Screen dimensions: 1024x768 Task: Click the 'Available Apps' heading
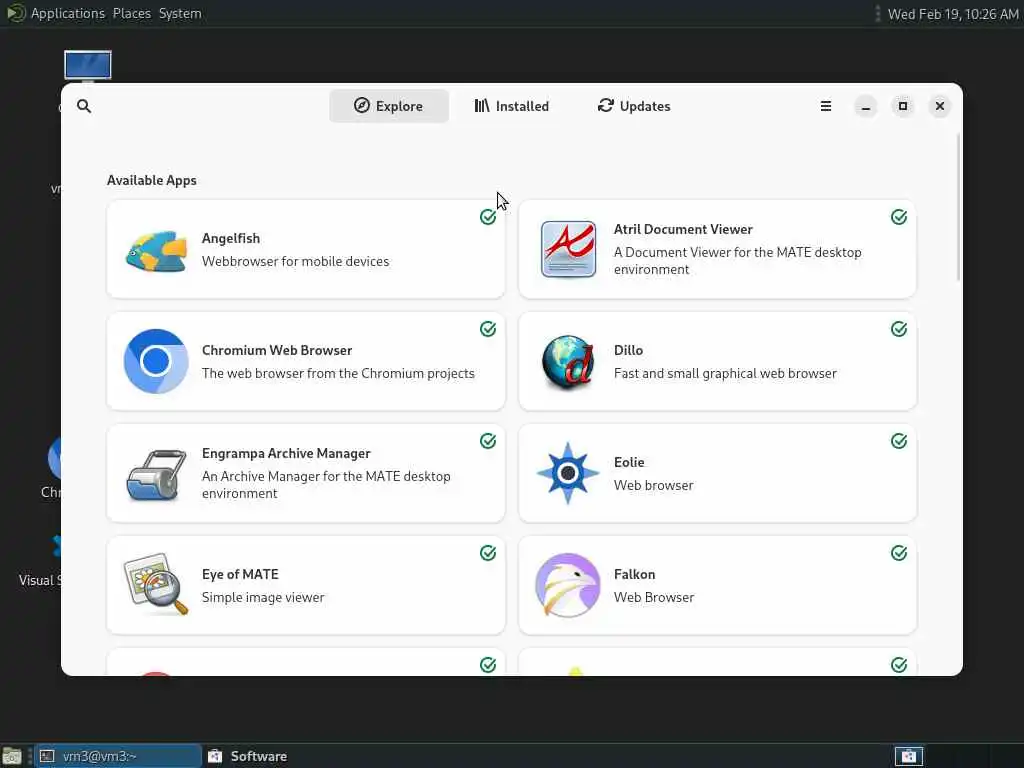pyautogui.click(x=152, y=180)
